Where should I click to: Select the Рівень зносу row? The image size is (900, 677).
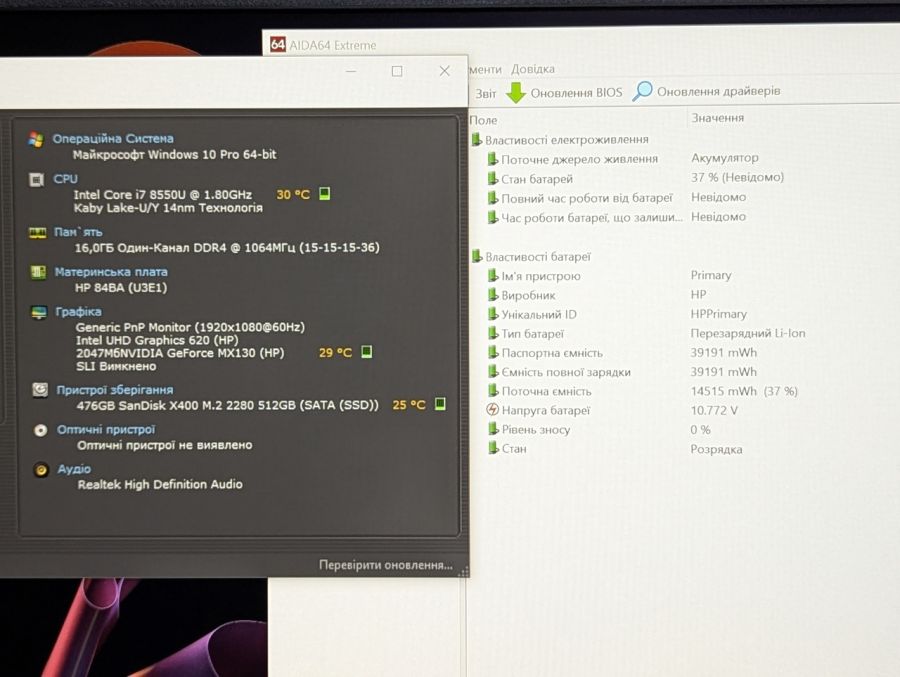(x=599, y=430)
